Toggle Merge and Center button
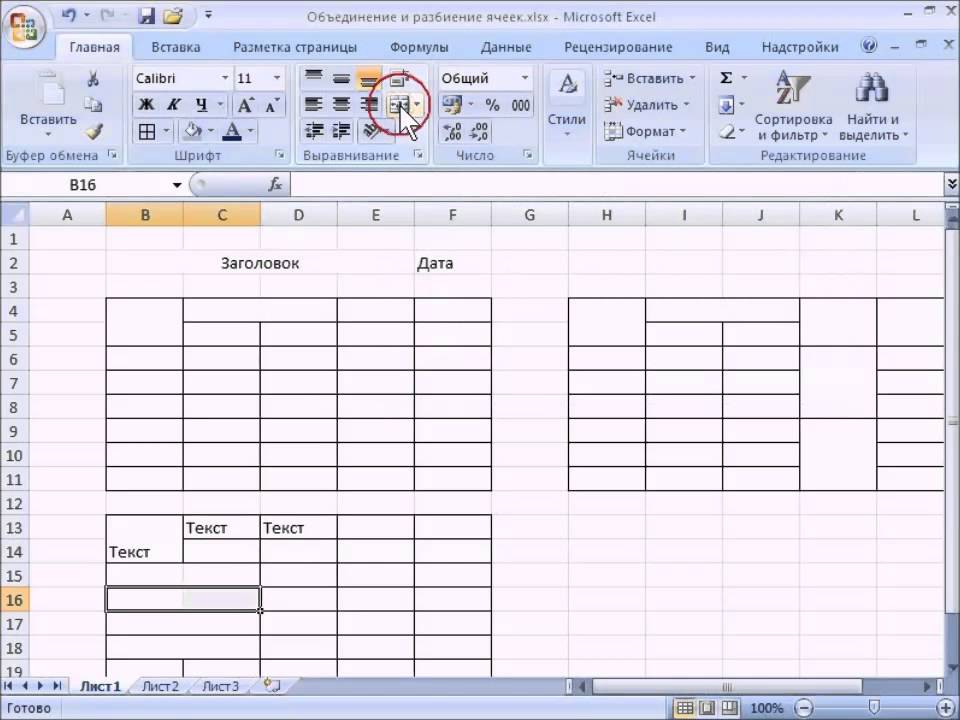 click(x=398, y=105)
